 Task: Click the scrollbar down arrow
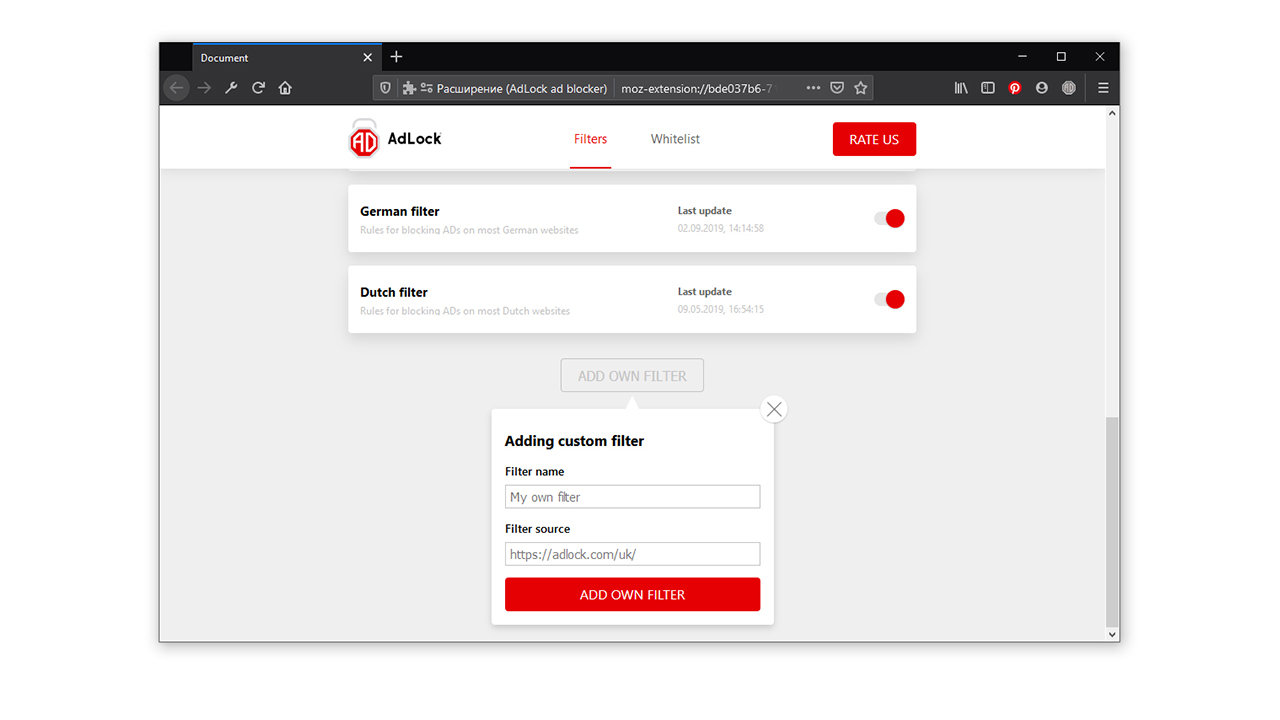pos(1112,634)
